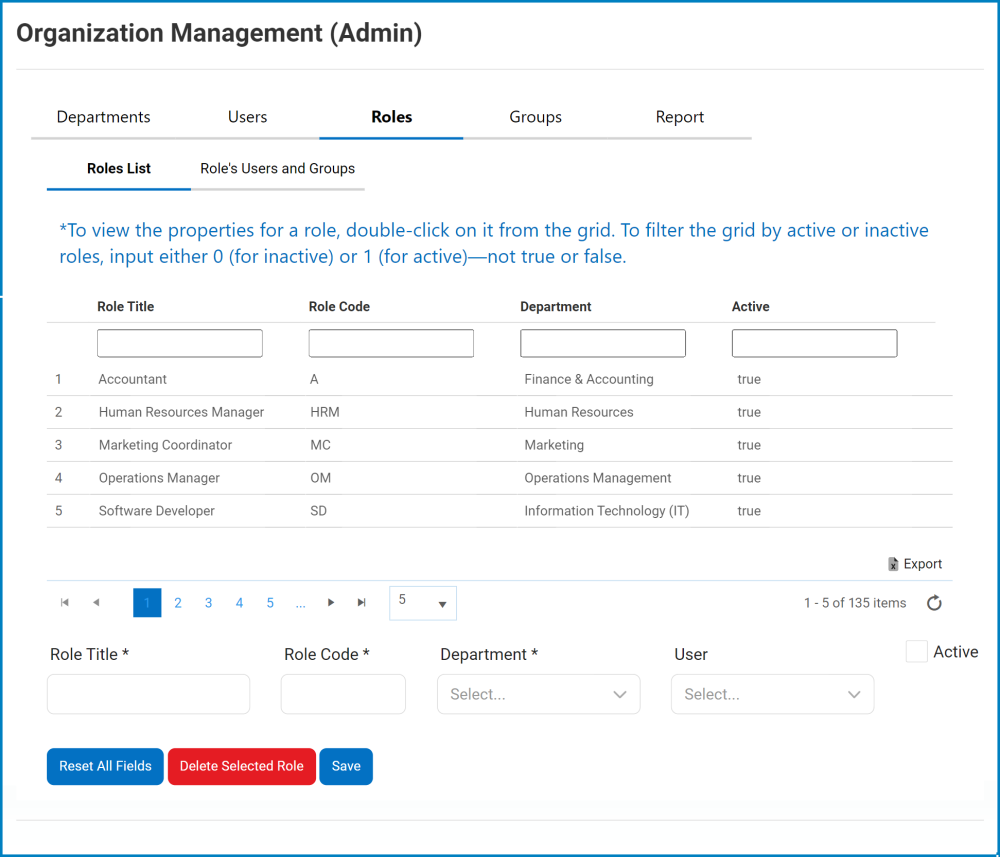Screen dimensions: 1000x857
Task: Export the roles grid to Excel
Action: (x=915, y=564)
